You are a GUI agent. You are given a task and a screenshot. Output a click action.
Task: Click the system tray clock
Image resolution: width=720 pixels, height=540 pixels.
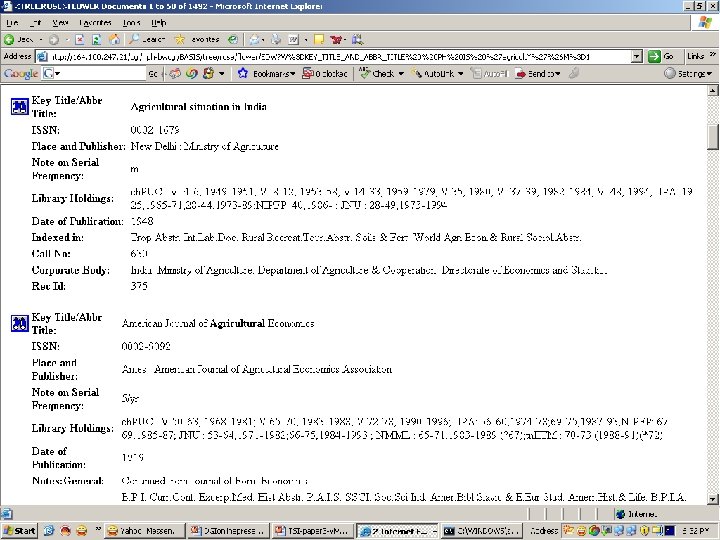[x=697, y=531]
